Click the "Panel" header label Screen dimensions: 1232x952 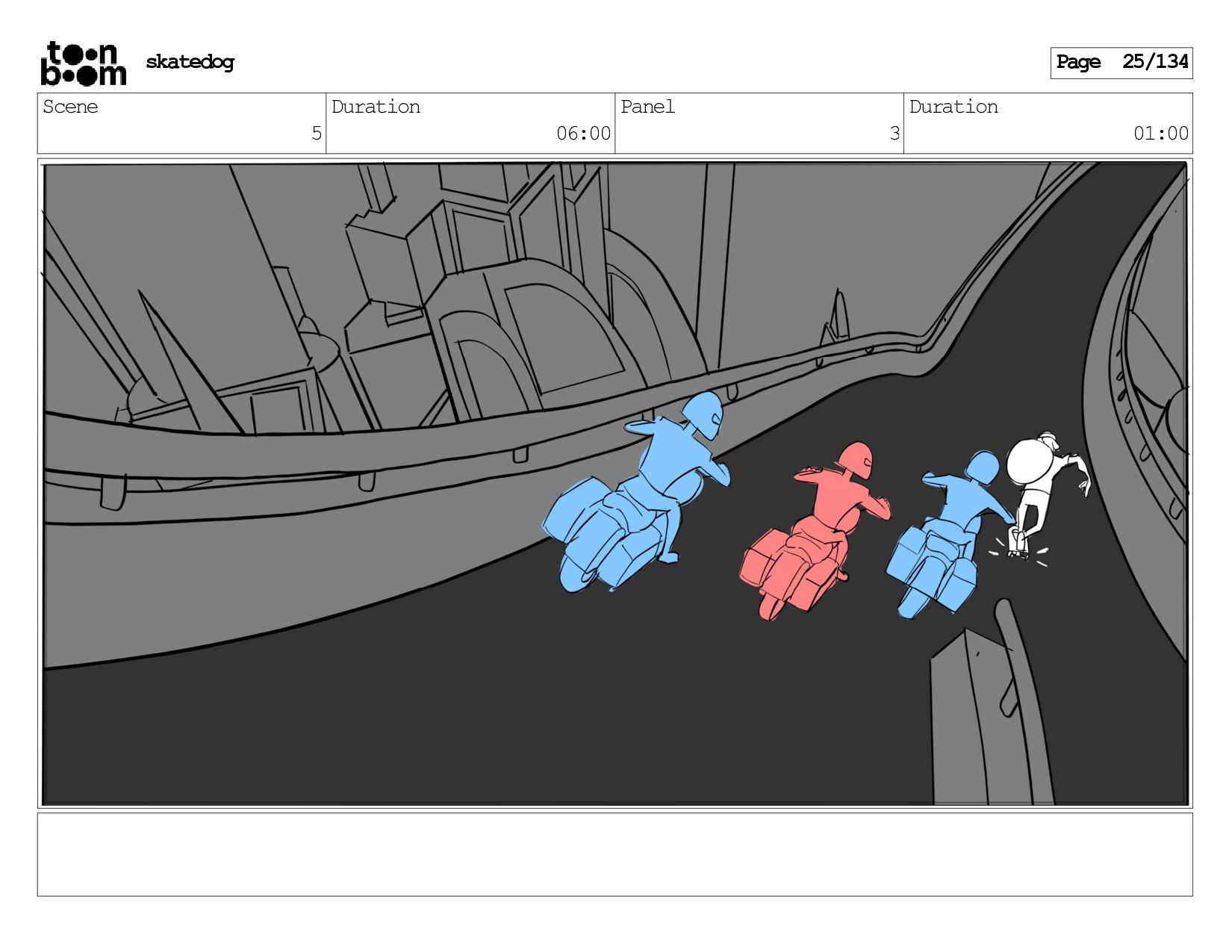click(x=647, y=107)
